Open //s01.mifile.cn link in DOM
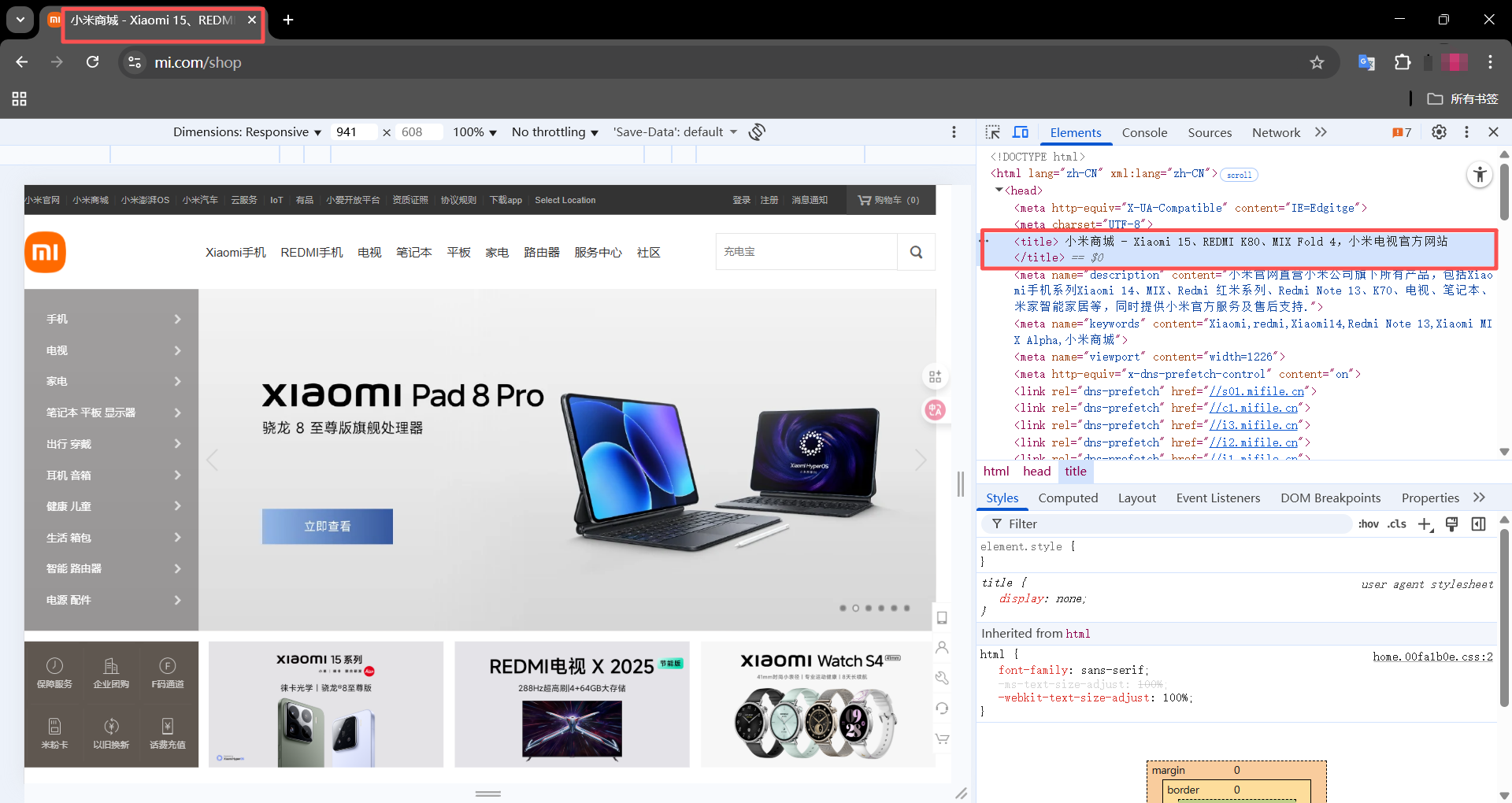Screen dimensions: 1512x803 tap(1257, 391)
